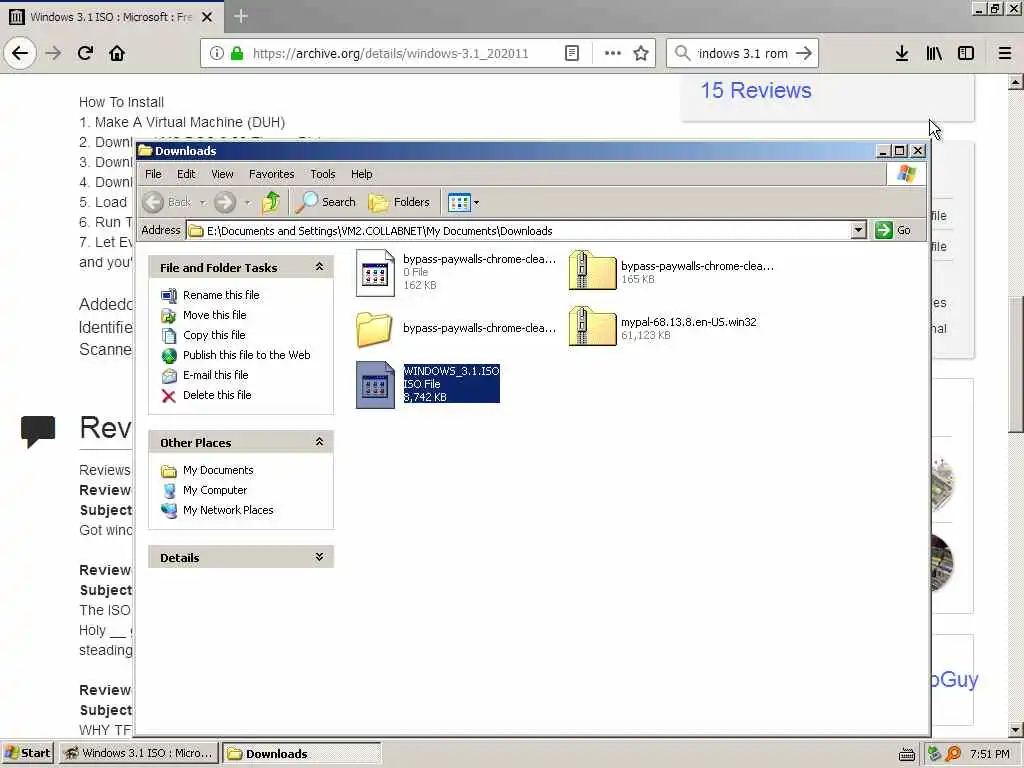Image resolution: width=1024 pixels, height=768 pixels.
Task: Open Firefox downloads panel
Action: [x=902, y=53]
